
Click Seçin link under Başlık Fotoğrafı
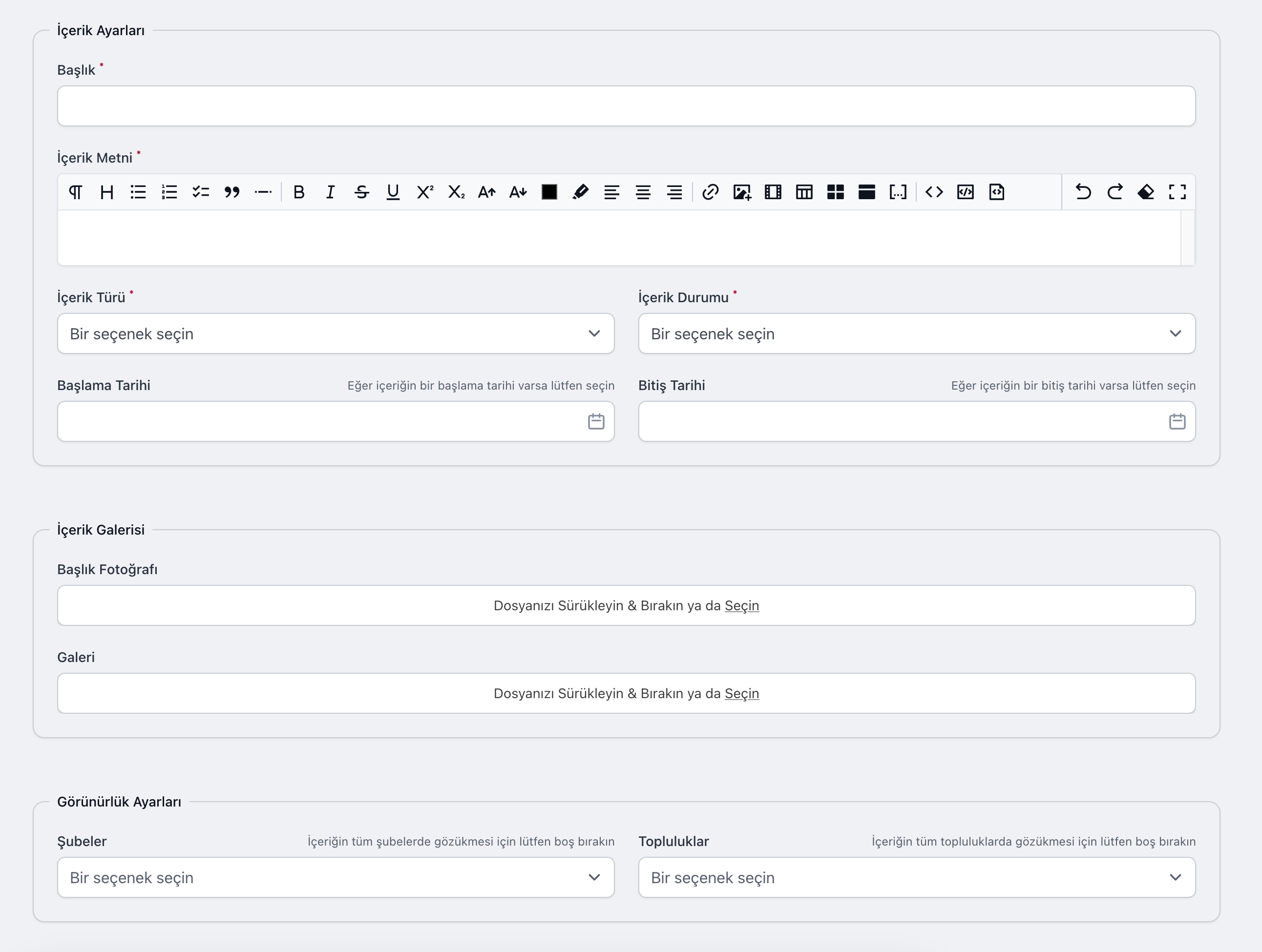coord(741,606)
